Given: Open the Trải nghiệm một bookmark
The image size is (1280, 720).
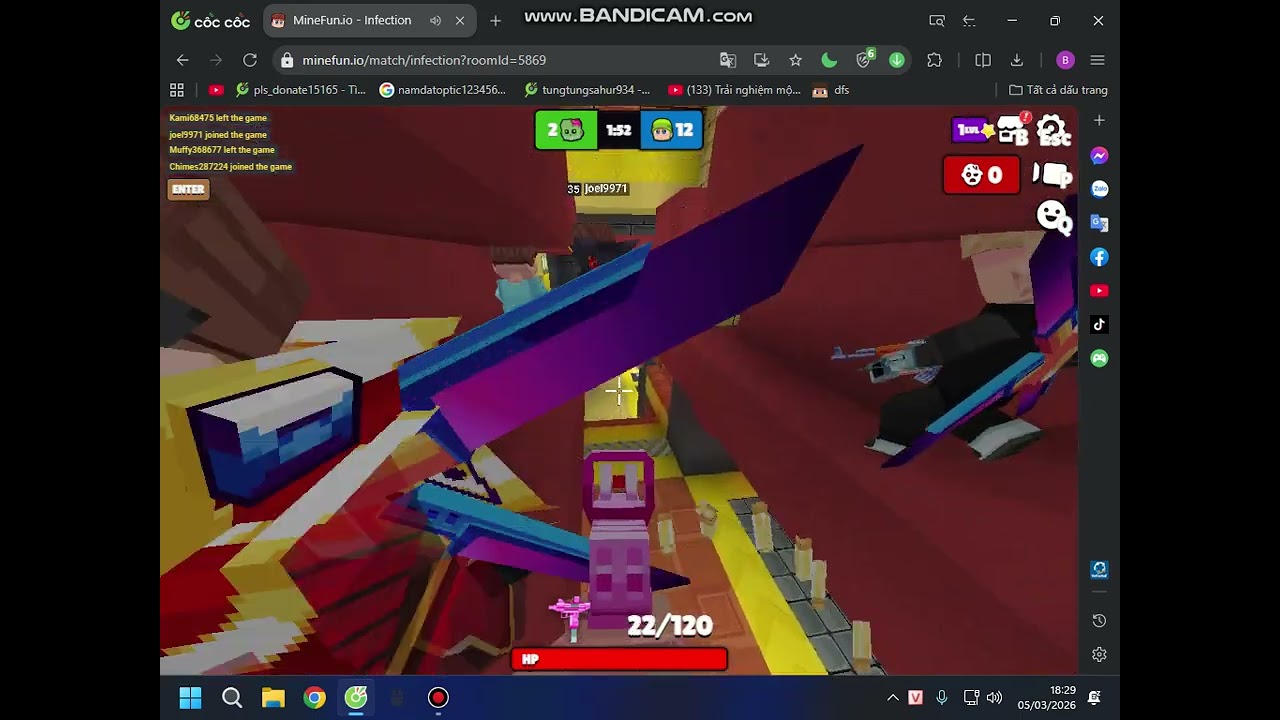Looking at the screenshot, I should pos(734,90).
